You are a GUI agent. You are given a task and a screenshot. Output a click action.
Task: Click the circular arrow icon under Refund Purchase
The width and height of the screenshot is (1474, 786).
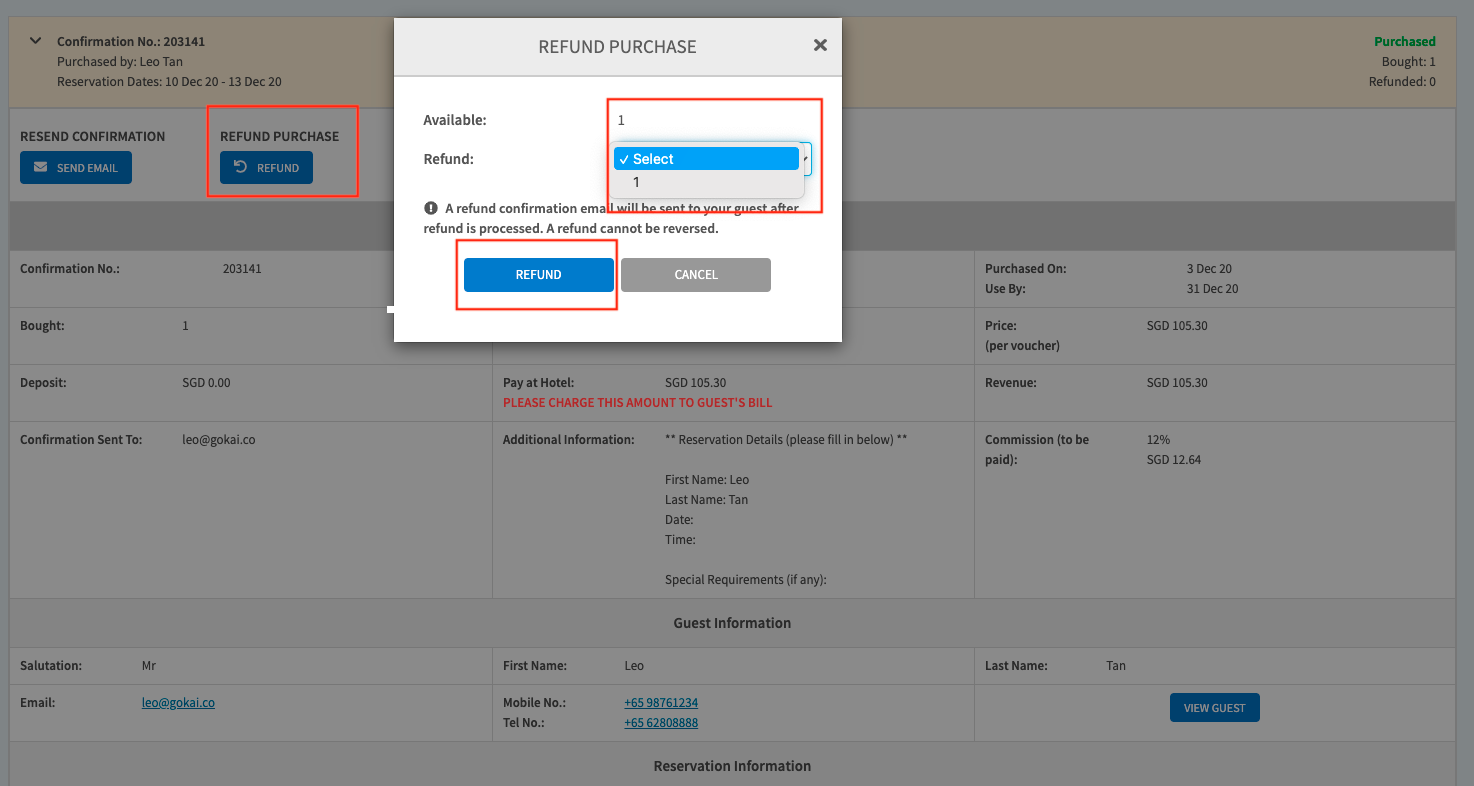pos(240,168)
